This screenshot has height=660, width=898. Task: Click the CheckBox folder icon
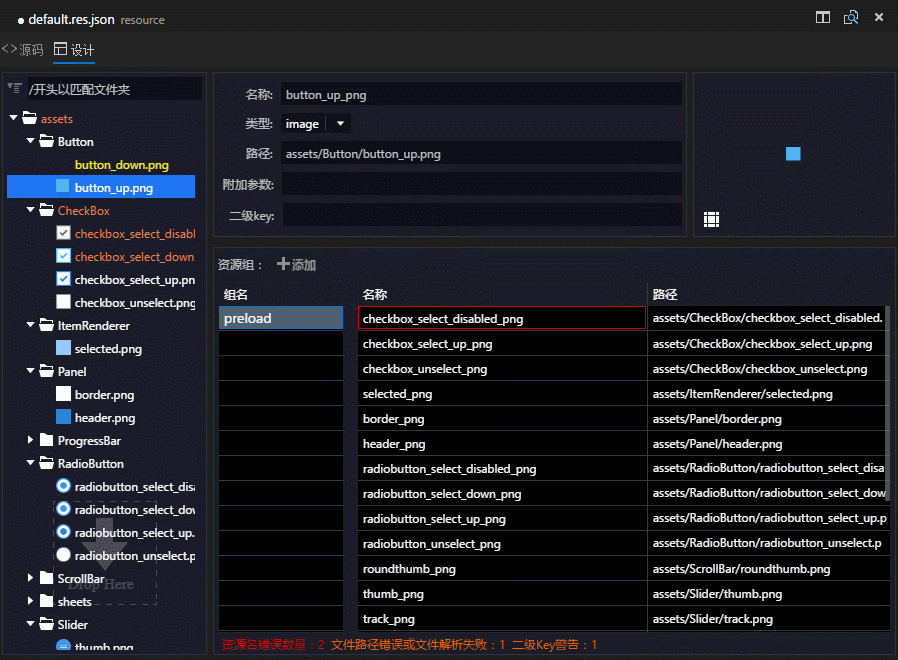46,210
